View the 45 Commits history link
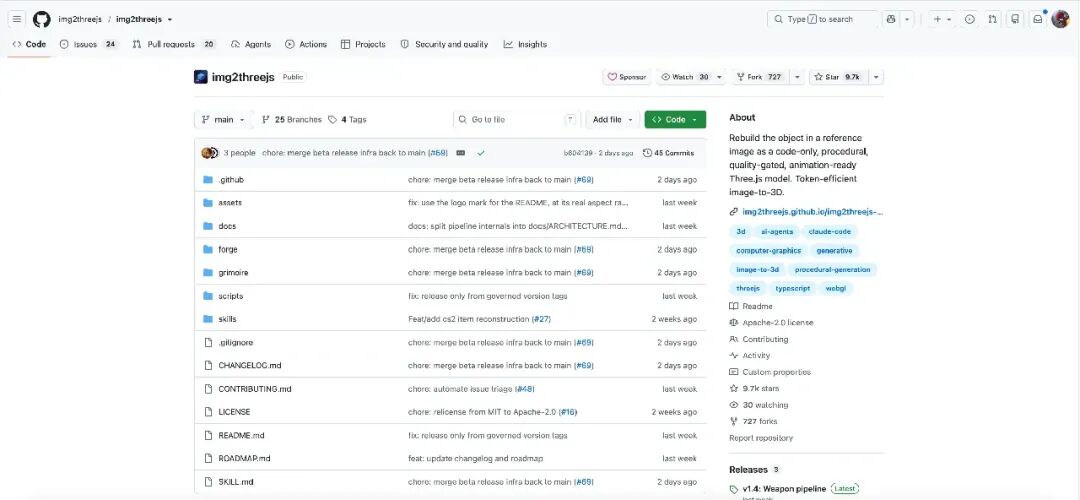 [668, 153]
